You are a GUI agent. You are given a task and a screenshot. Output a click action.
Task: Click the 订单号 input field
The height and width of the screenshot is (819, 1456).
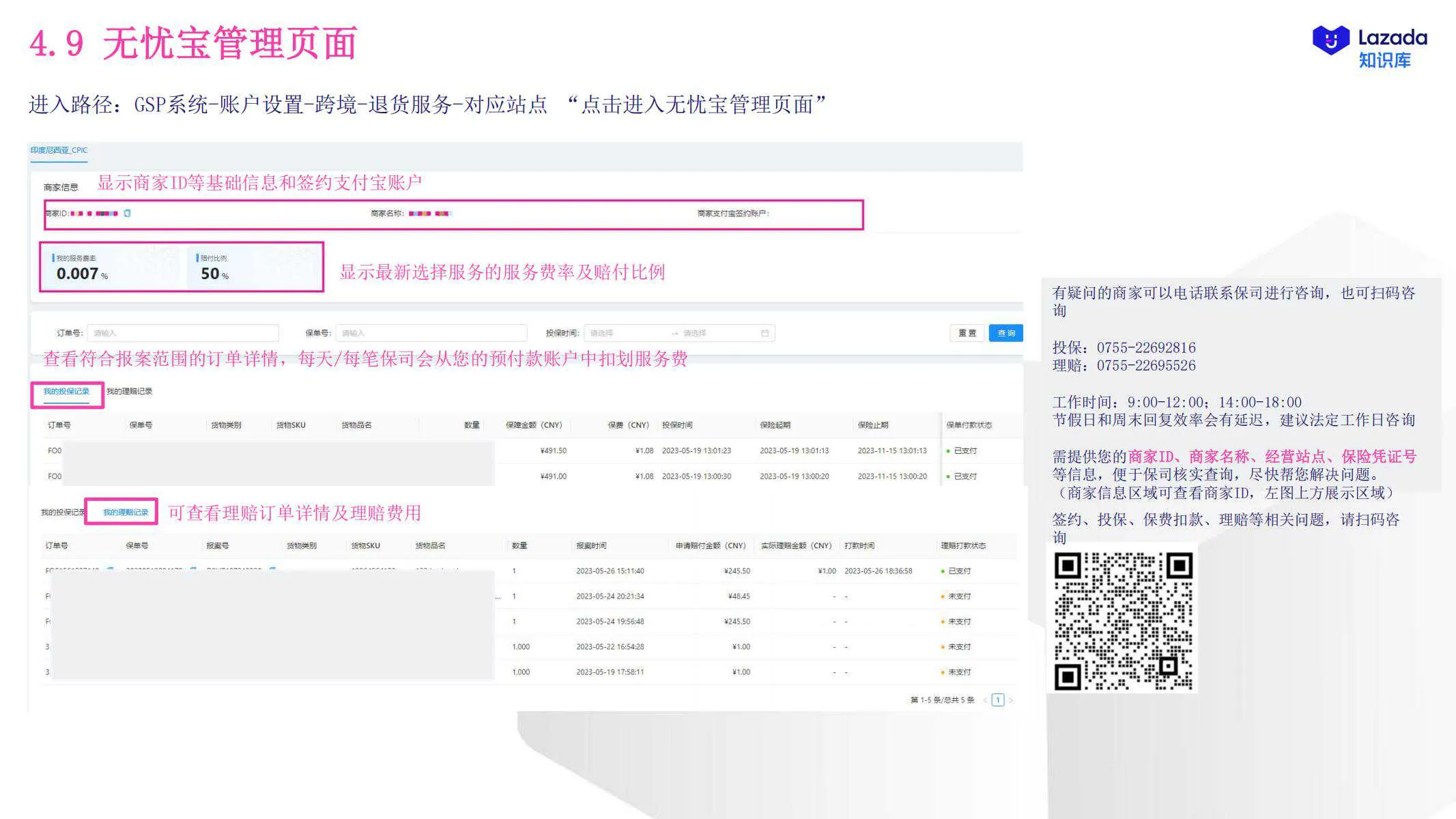(184, 333)
